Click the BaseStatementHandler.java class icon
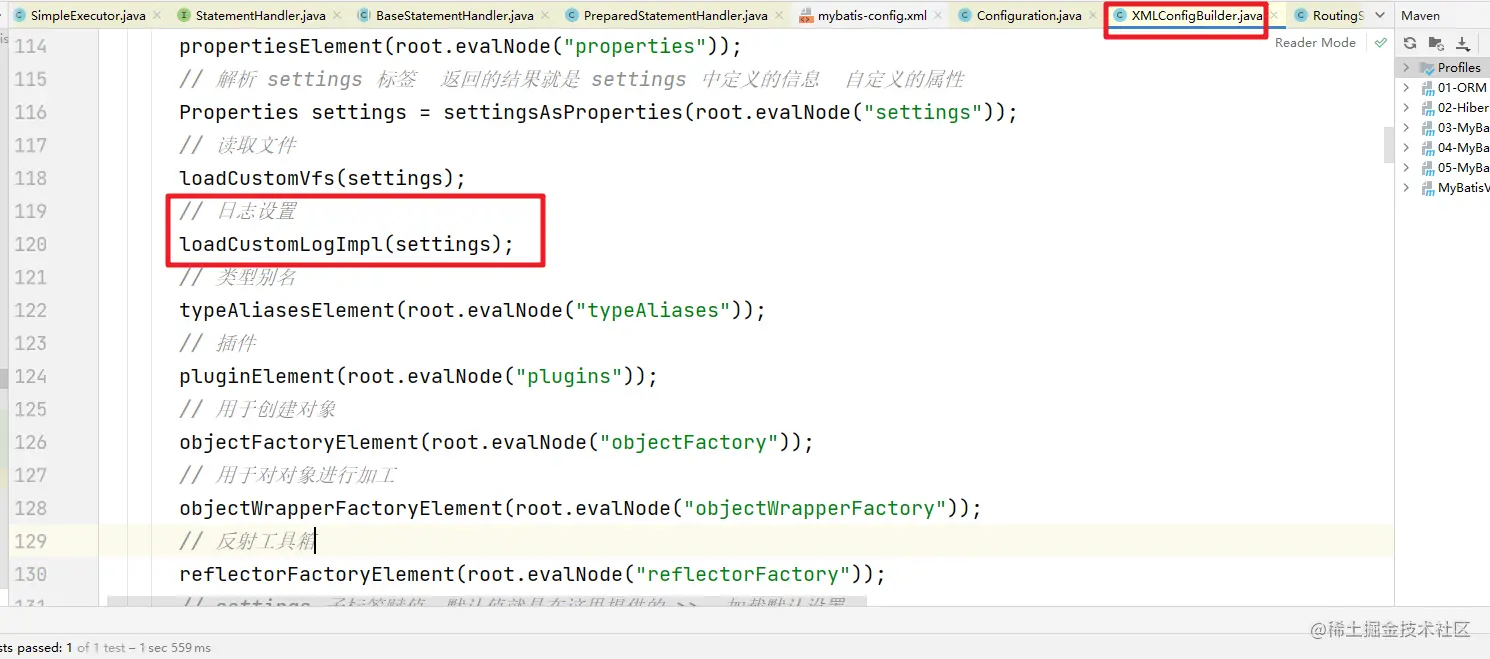The height and width of the screenshot is (659, 1490). 364,16
